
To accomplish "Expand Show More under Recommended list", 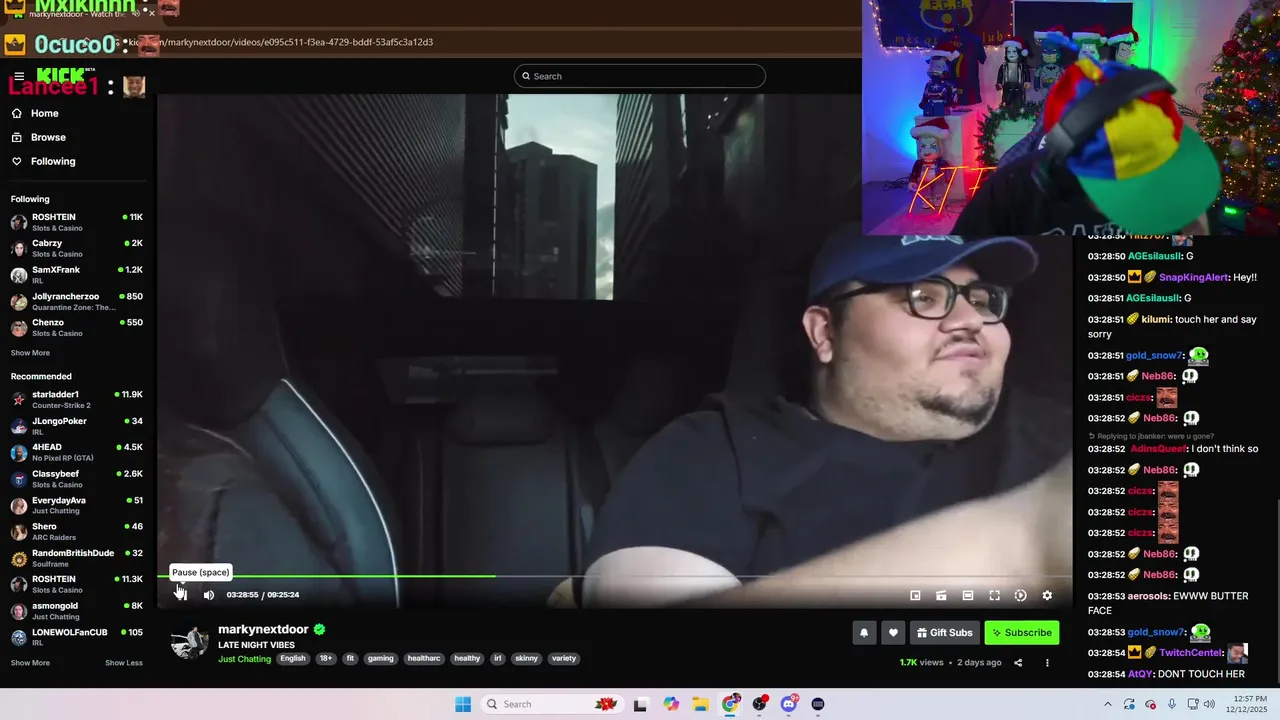I will tap(30, 663).
